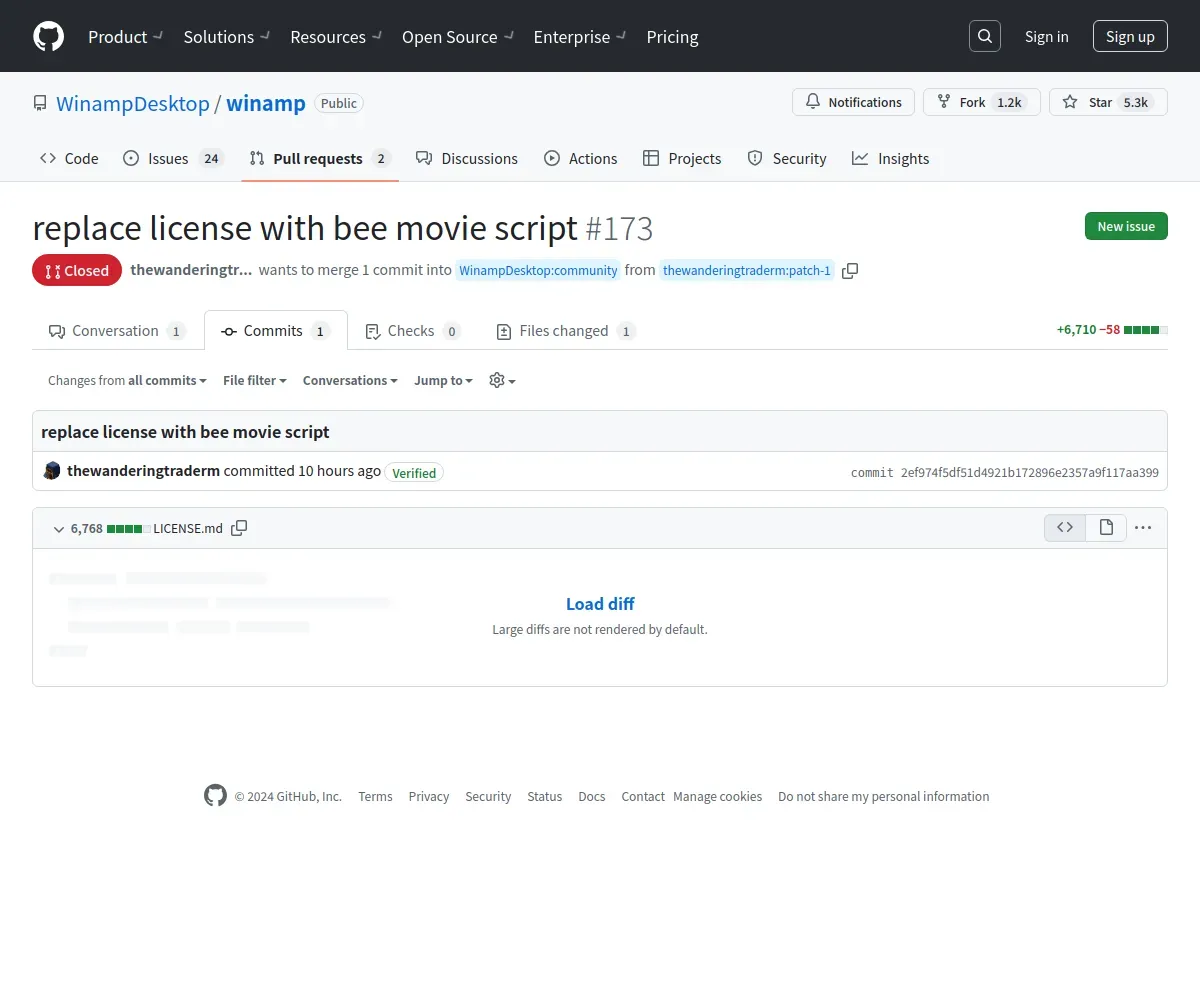This screenshot has width=1200, height=1000.
Task: Click the pull request author thewanderingtr...
Action: pos(192,270)
